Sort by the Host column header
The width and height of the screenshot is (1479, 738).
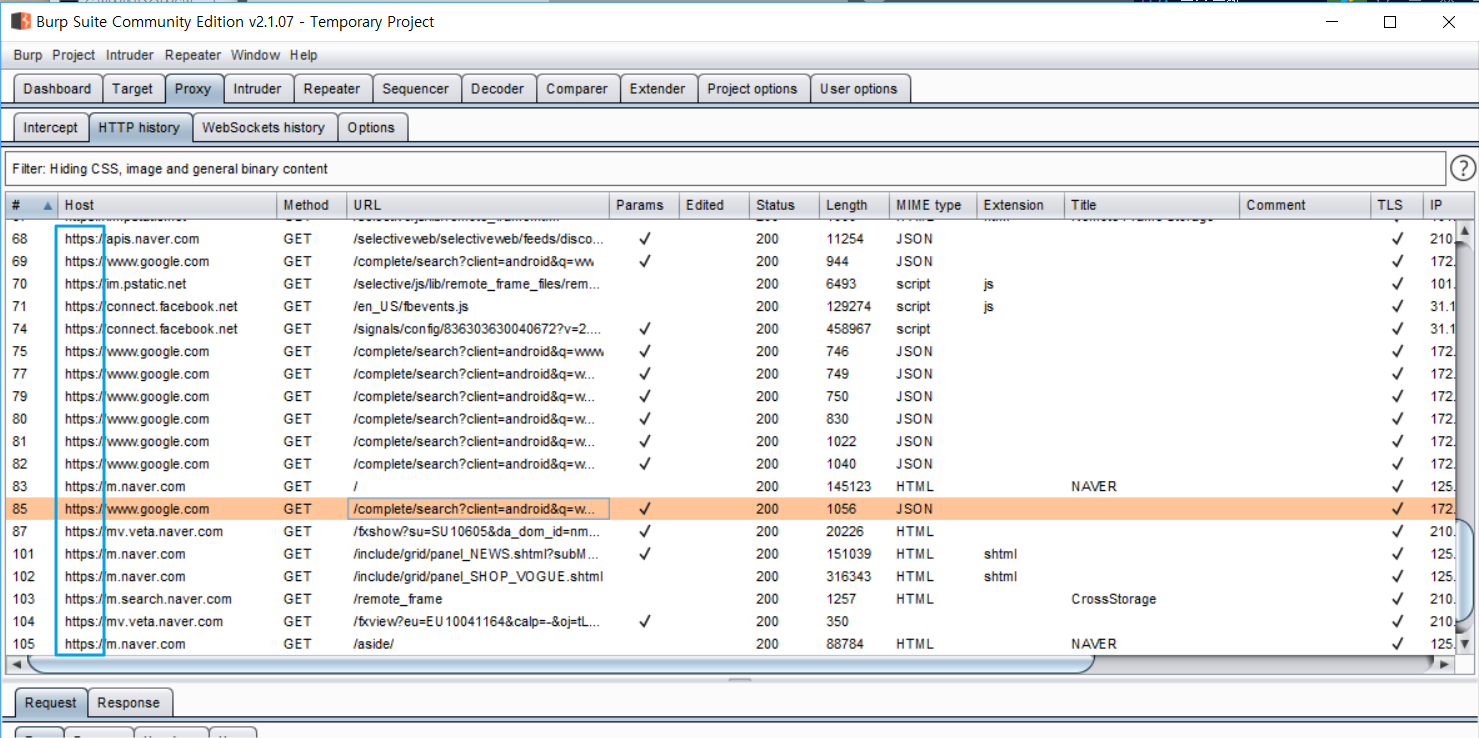pyautogui.click(x=168, y=205)
